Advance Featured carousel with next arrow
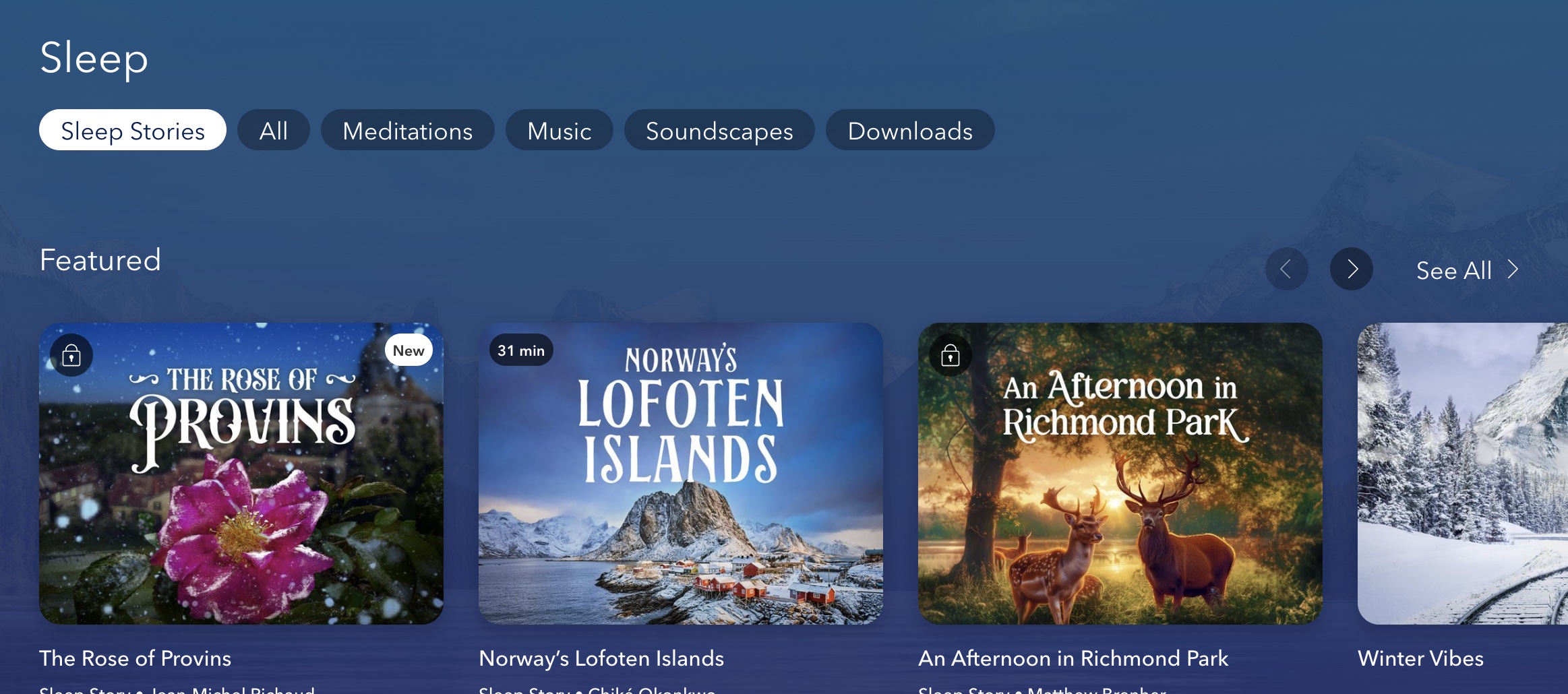Image resolution: width=1568 pixels, height=694 pixels. pyautogui.click(x=1352, y=269)
